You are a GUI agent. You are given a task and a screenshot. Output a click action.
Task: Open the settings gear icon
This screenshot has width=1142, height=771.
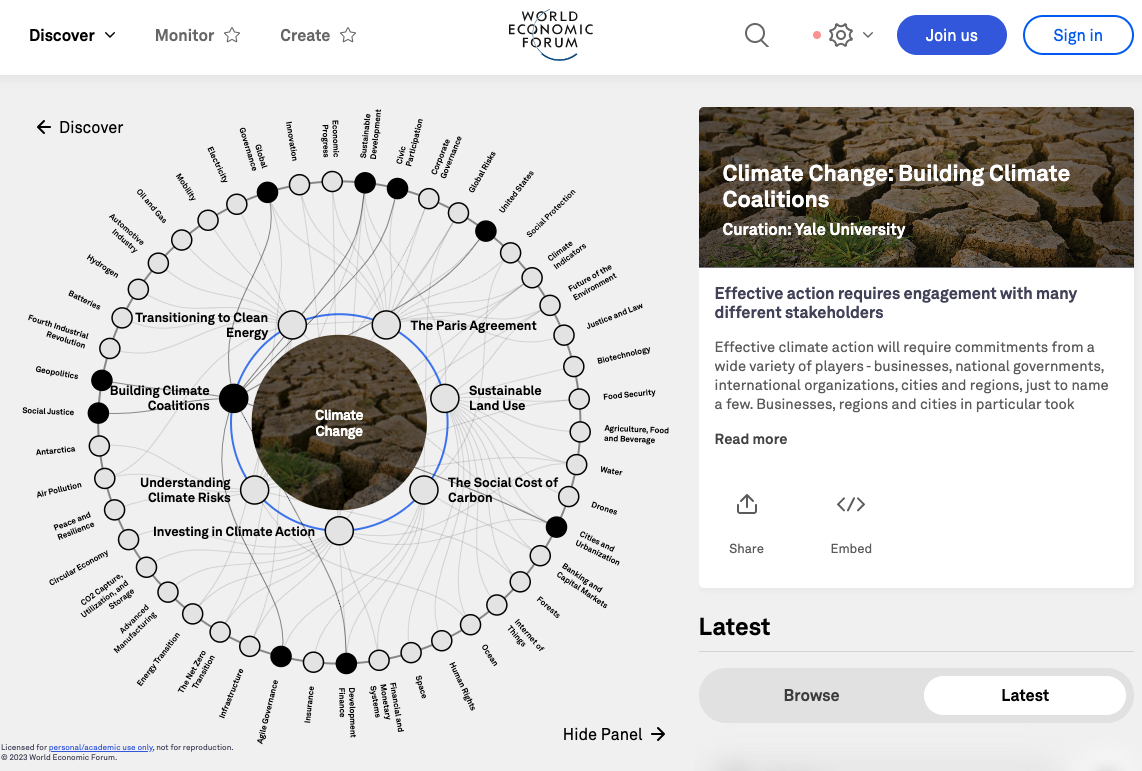[x=840, y=35]
